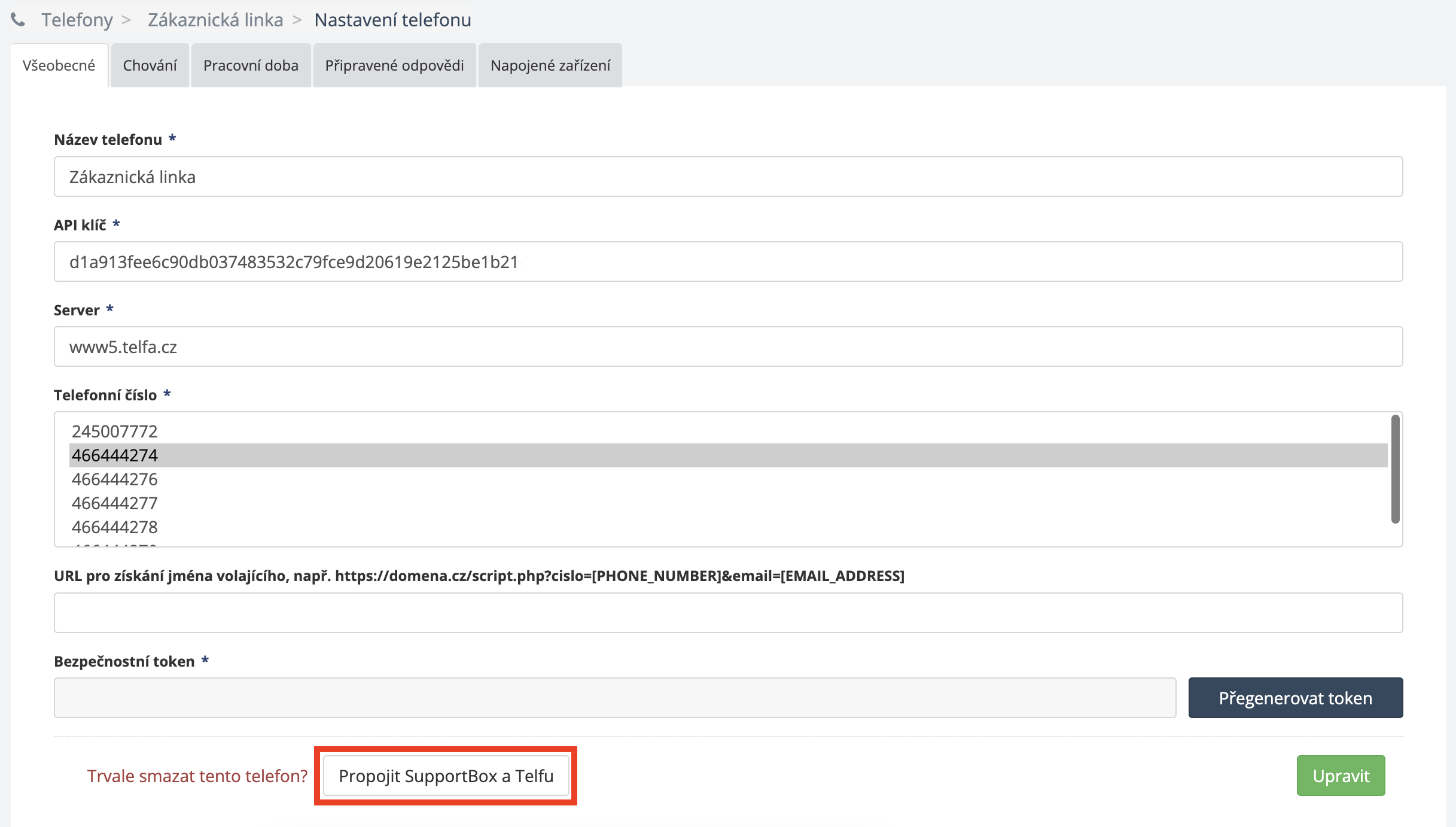Image resolution: width=1456 pixels, height=827 pixels.
Task: Click the green Upravit button
Action: pos(1341,776)
